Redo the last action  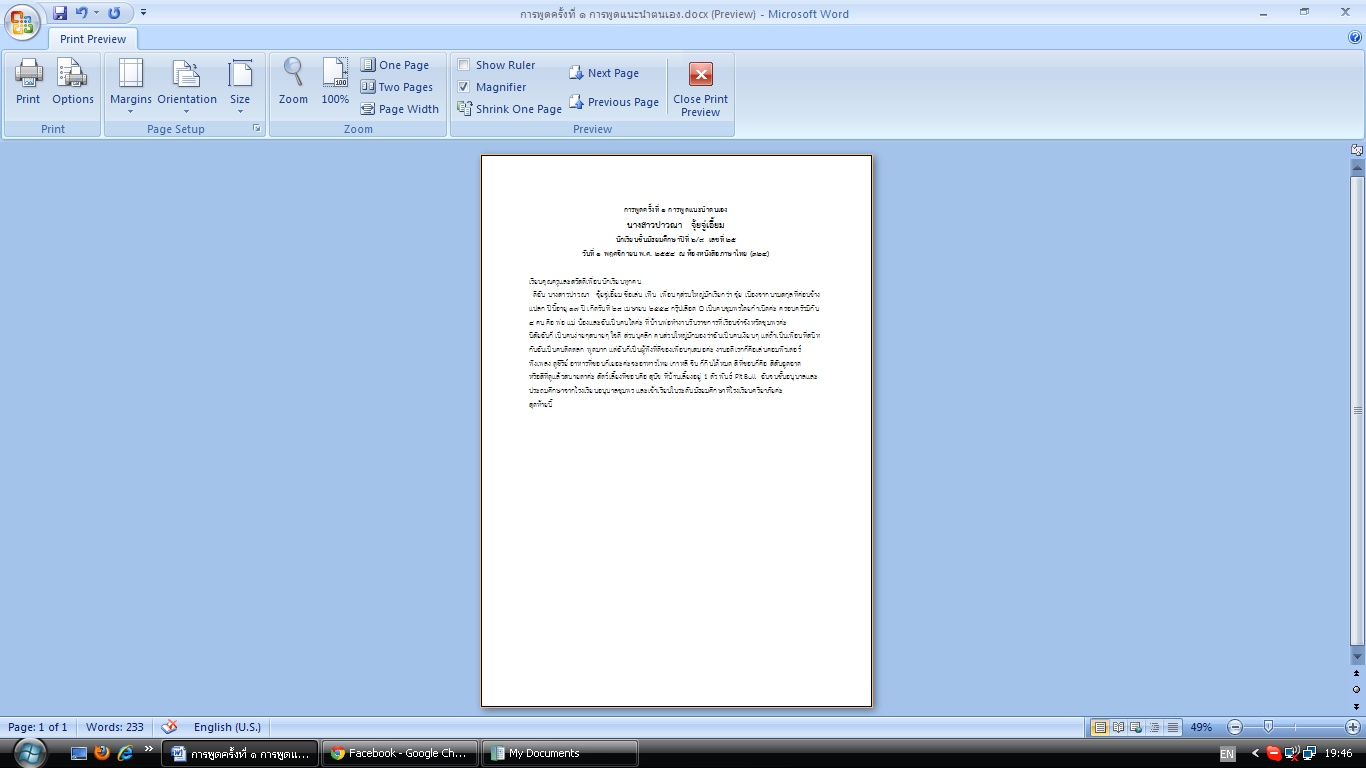(x=114, y=13)
